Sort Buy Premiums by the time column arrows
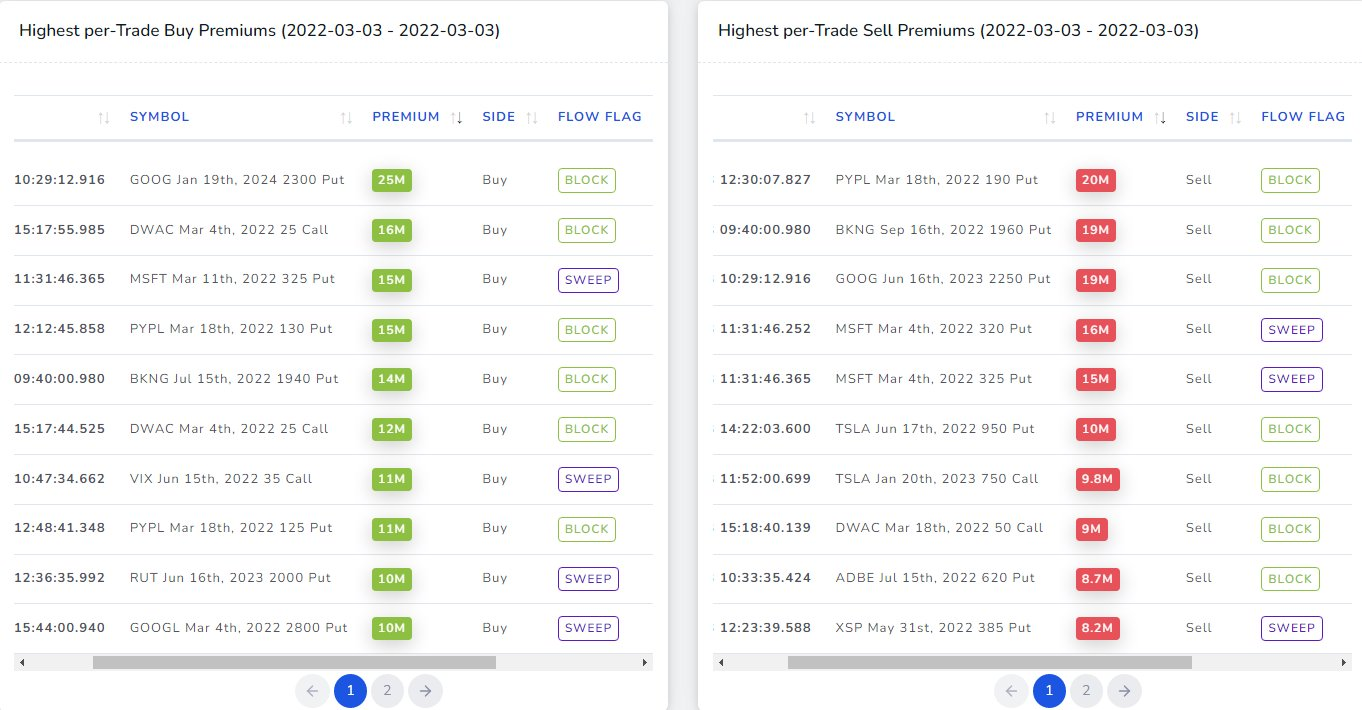The height and width of the screenshot is (710, 1362). (104, 118)
